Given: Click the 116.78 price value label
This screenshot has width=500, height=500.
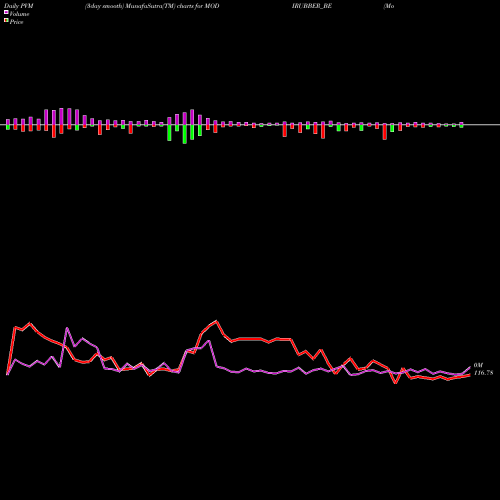Looking at the screenshot, I should pyautogui.click(x=483, y=373).
